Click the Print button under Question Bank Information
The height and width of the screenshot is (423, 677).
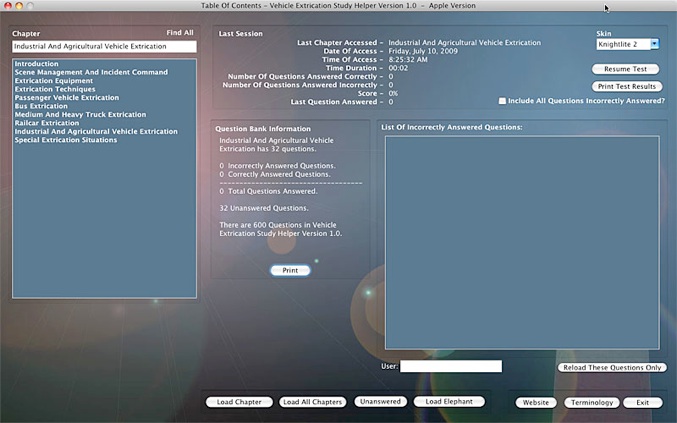tap(290, 270)
